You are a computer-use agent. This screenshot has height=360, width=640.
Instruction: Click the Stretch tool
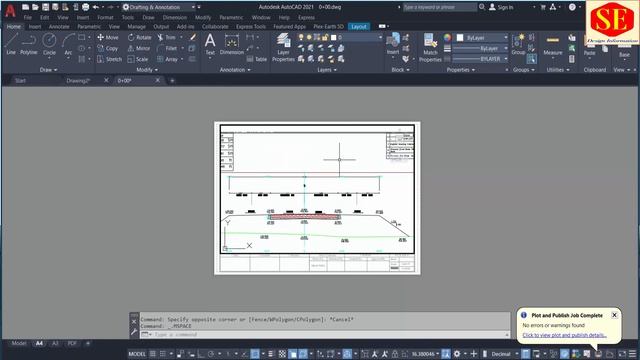point(109,59)
